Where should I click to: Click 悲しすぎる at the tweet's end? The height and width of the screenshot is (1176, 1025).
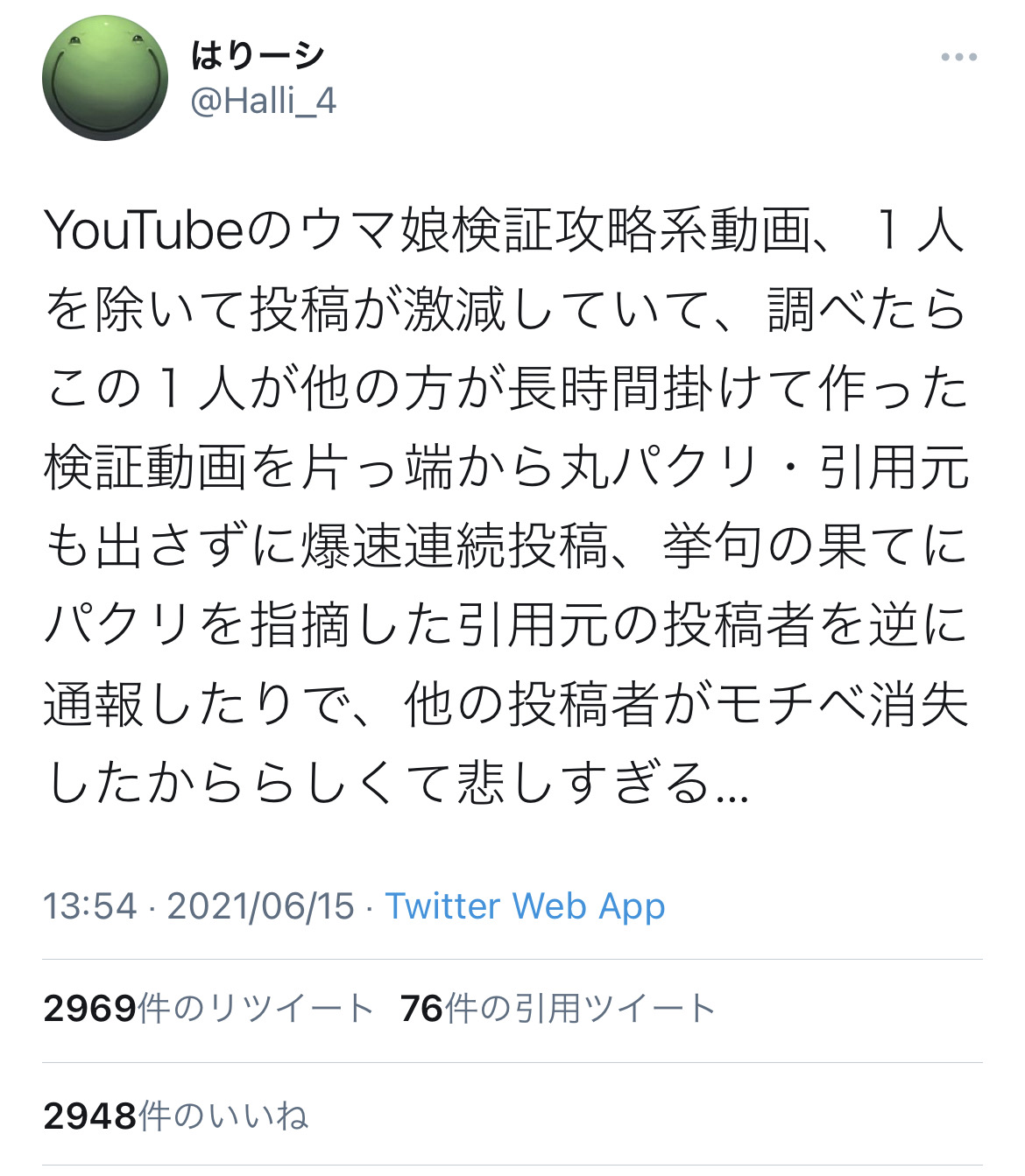pyautogui.click(x=583, y=783)
